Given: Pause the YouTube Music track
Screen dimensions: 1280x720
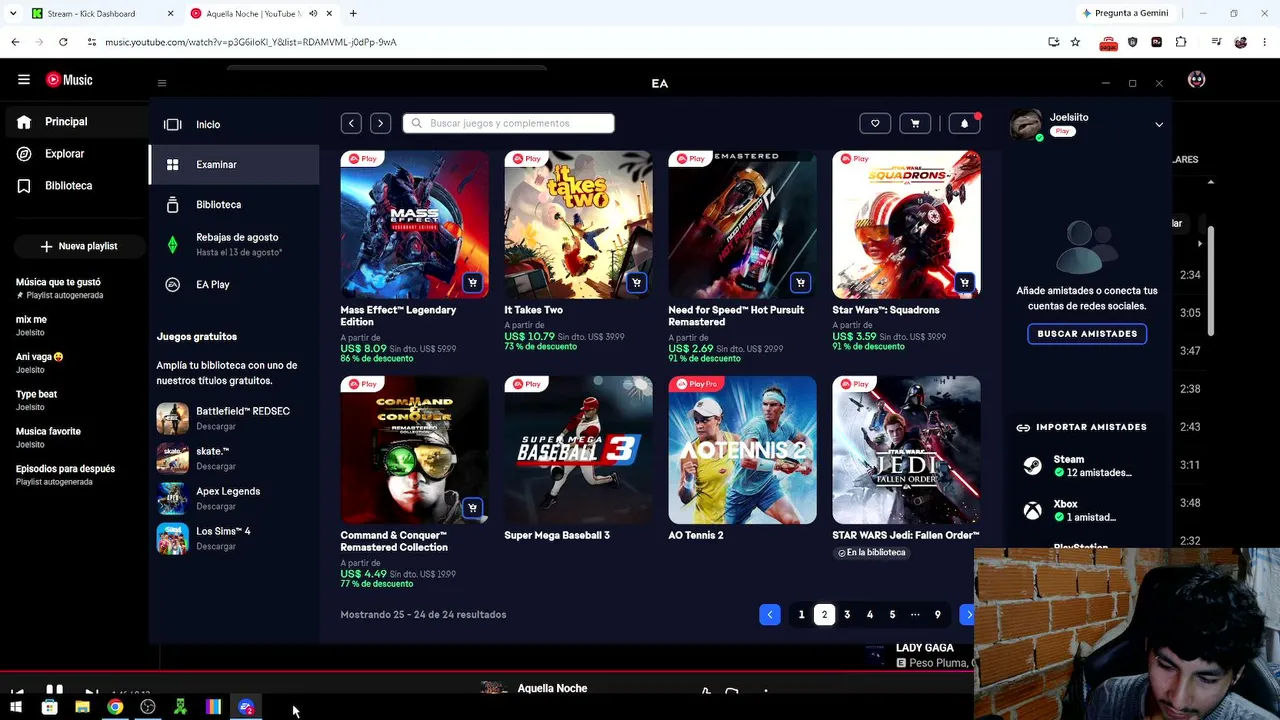Looking at the screenshot, I should point(54,690).
